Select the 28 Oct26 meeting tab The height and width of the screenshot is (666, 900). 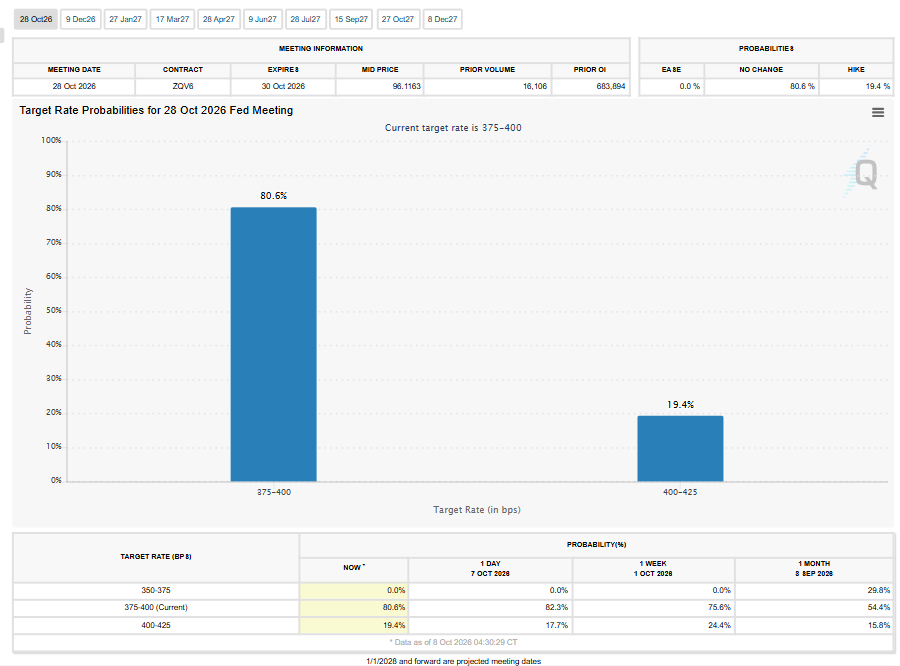pos(36,19)
